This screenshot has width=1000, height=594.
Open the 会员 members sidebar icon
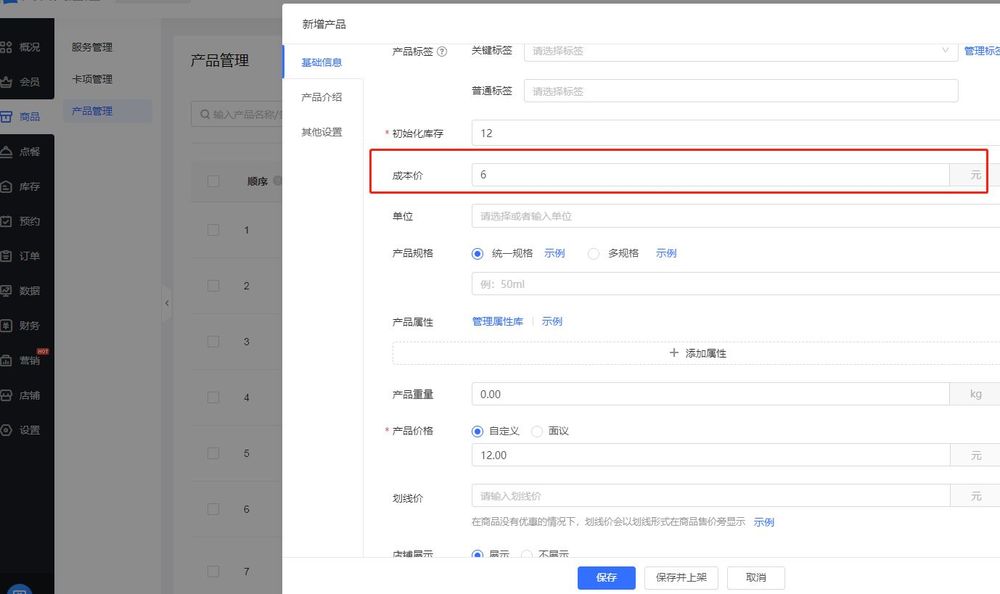pyautogui.click(x=7, y=82)
